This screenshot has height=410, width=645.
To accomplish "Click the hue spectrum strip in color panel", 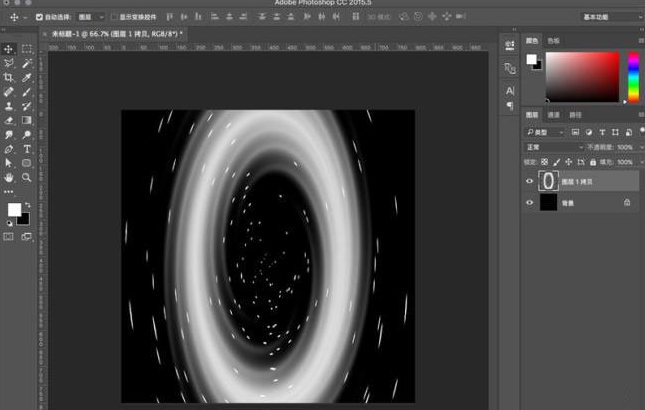I will 634,77.
